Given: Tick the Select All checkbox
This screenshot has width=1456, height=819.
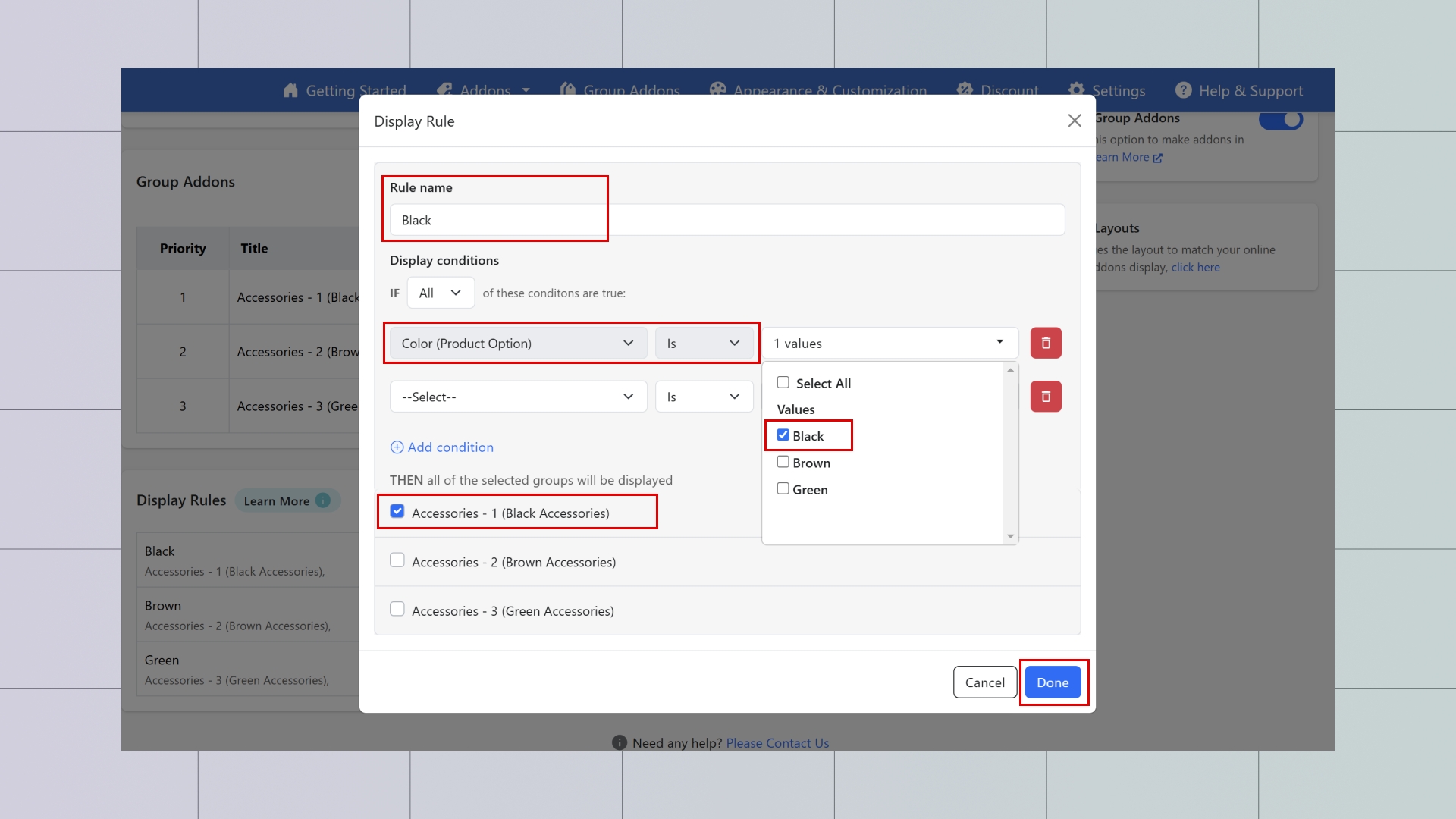Looking at the screenshot, I should point(783,382).
